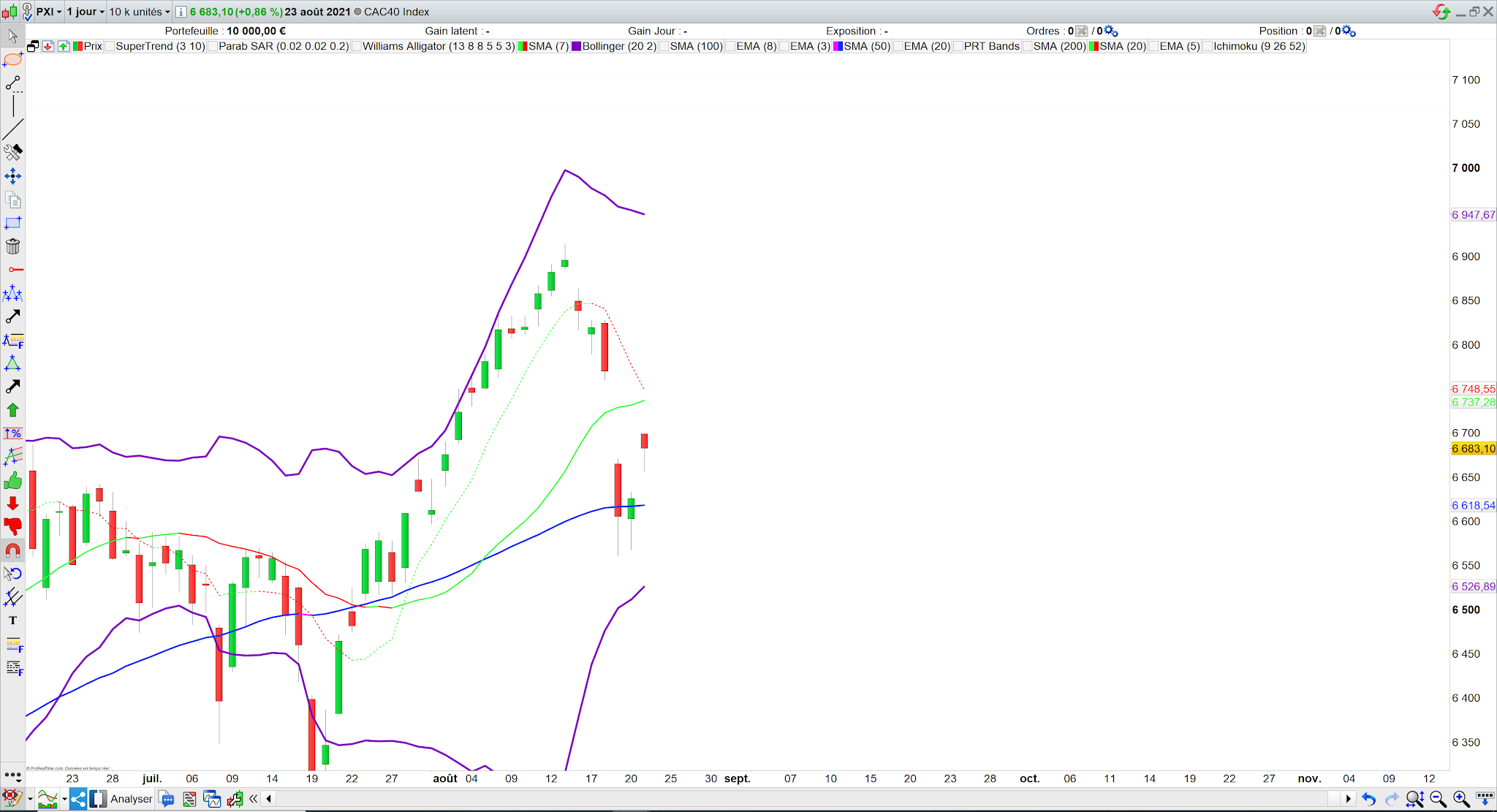Select the percentage measurement tool
1497x812 pixels.
tap(12, 433)
